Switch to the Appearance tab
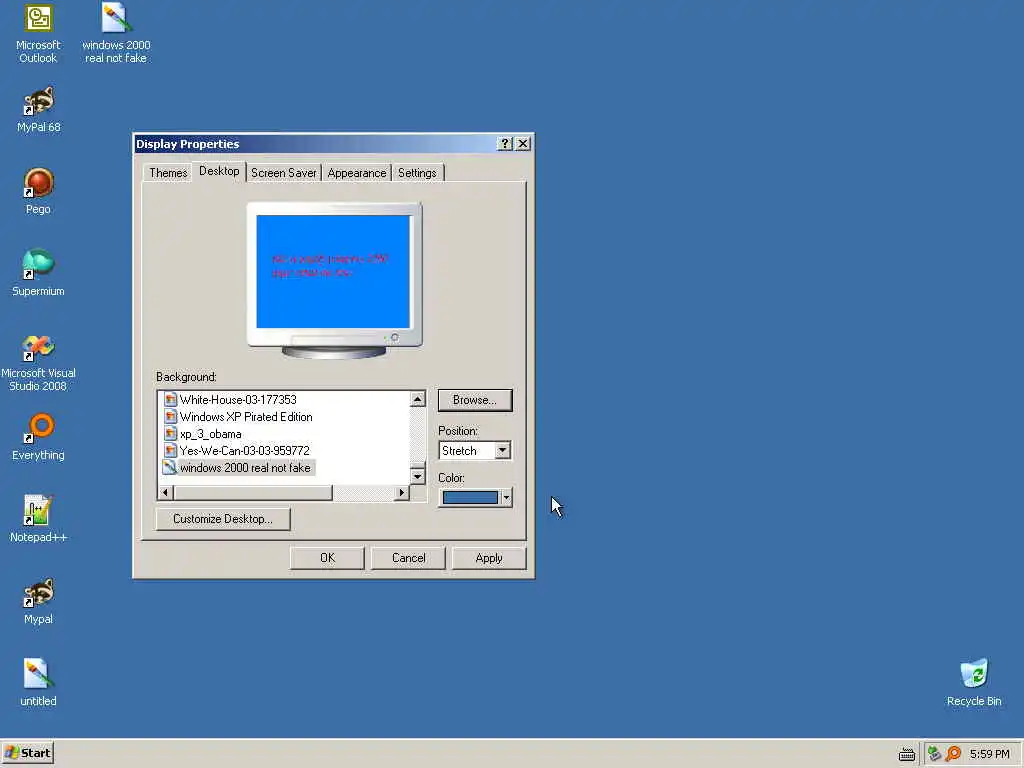Screen dimensions: 1024x768 357,173
